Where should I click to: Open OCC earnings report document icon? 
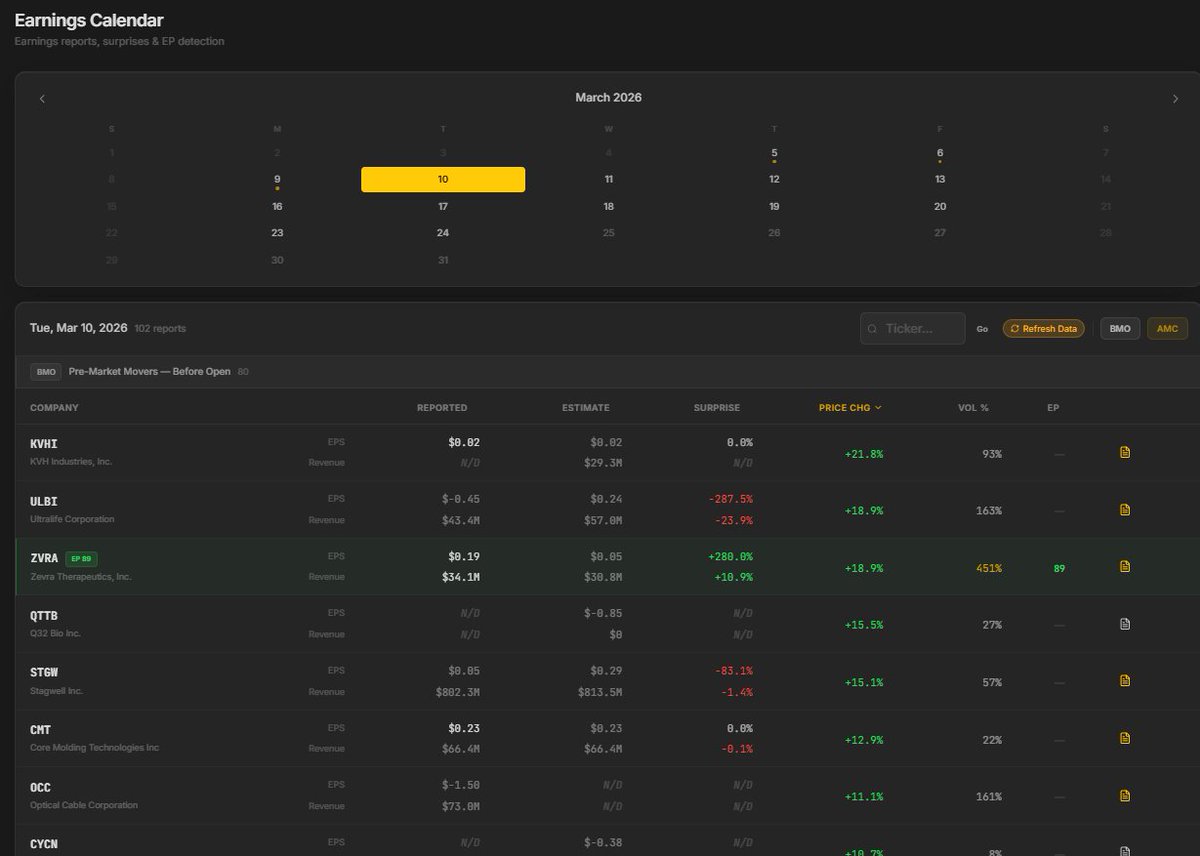pyautogui.click(x=1125, y=796)
